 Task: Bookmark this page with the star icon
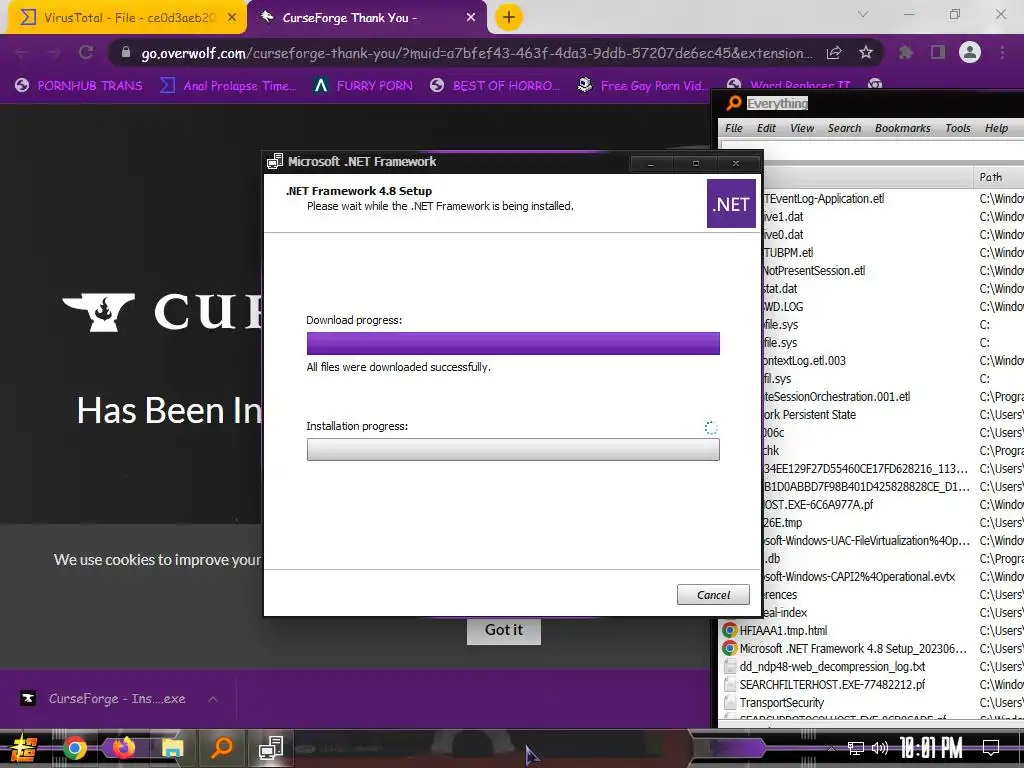(x=866, y=53)
